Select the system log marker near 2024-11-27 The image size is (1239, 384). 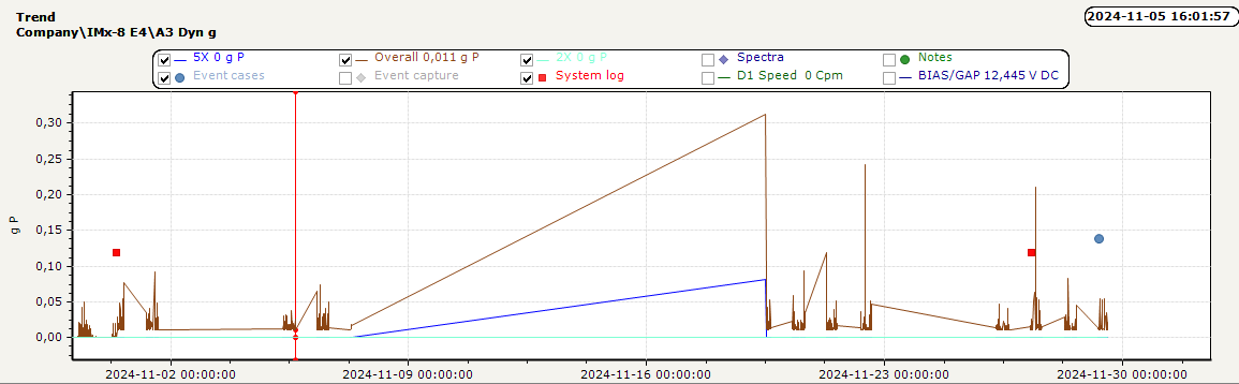[x=1031, y=252]
